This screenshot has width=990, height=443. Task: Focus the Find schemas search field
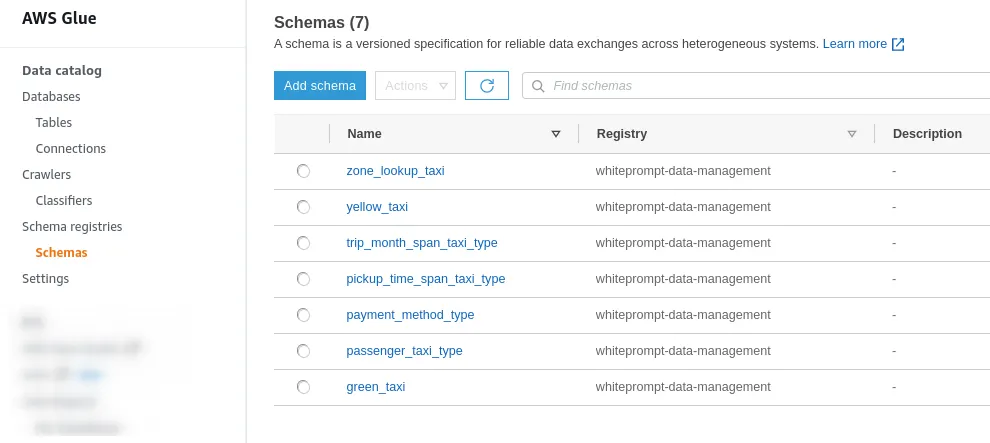click(x=758, y=86)
